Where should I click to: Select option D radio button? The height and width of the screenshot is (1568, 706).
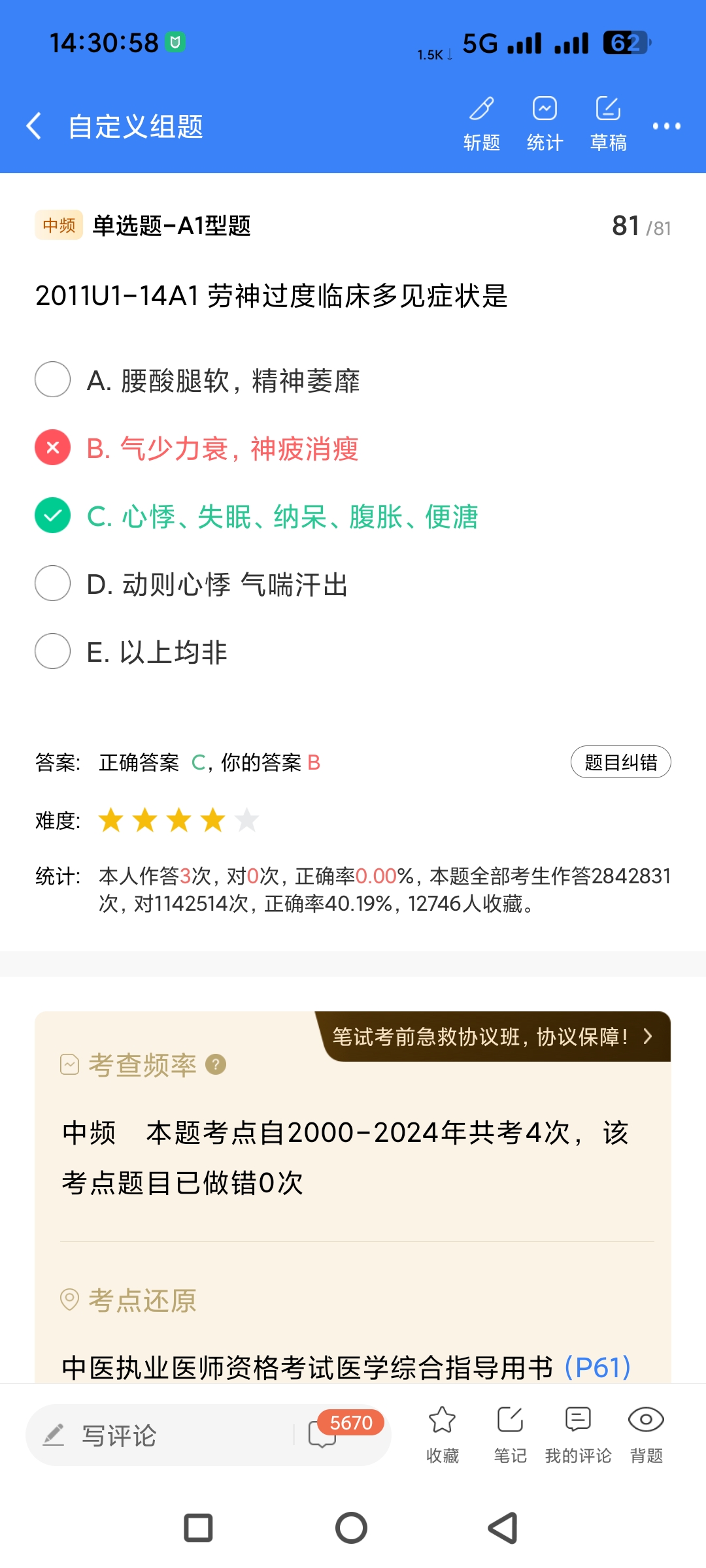point(53,583)
